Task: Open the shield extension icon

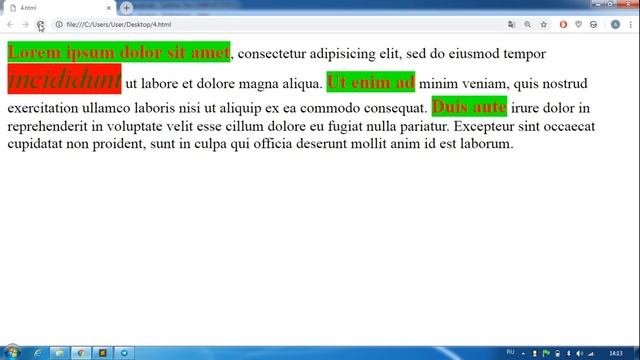Action: (578, 24)
